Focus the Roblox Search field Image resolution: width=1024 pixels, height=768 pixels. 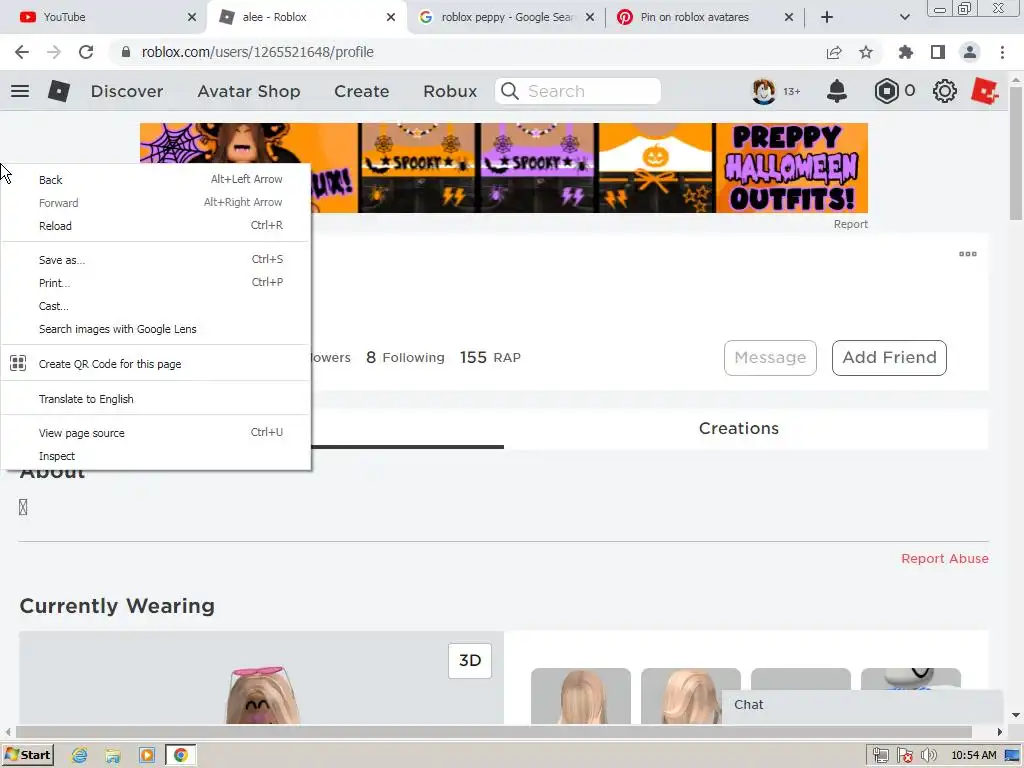[x=578, y=91]
